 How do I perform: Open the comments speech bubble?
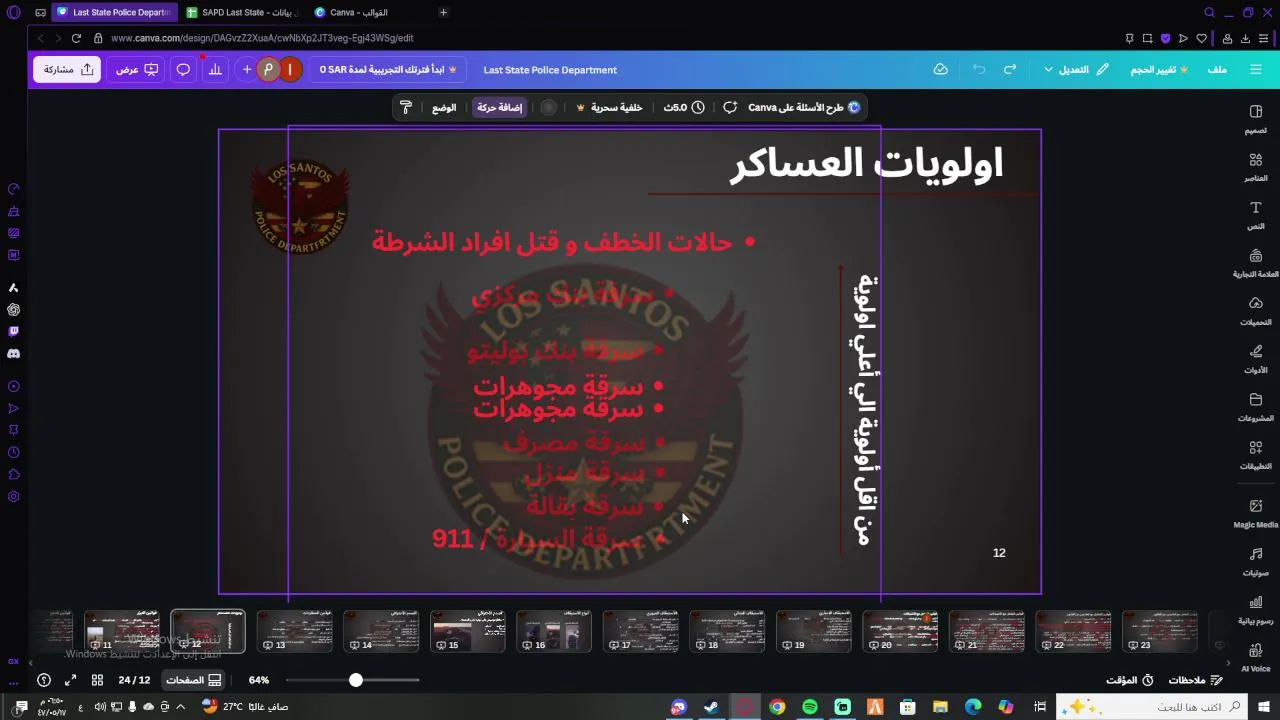[x=183, y=70]
